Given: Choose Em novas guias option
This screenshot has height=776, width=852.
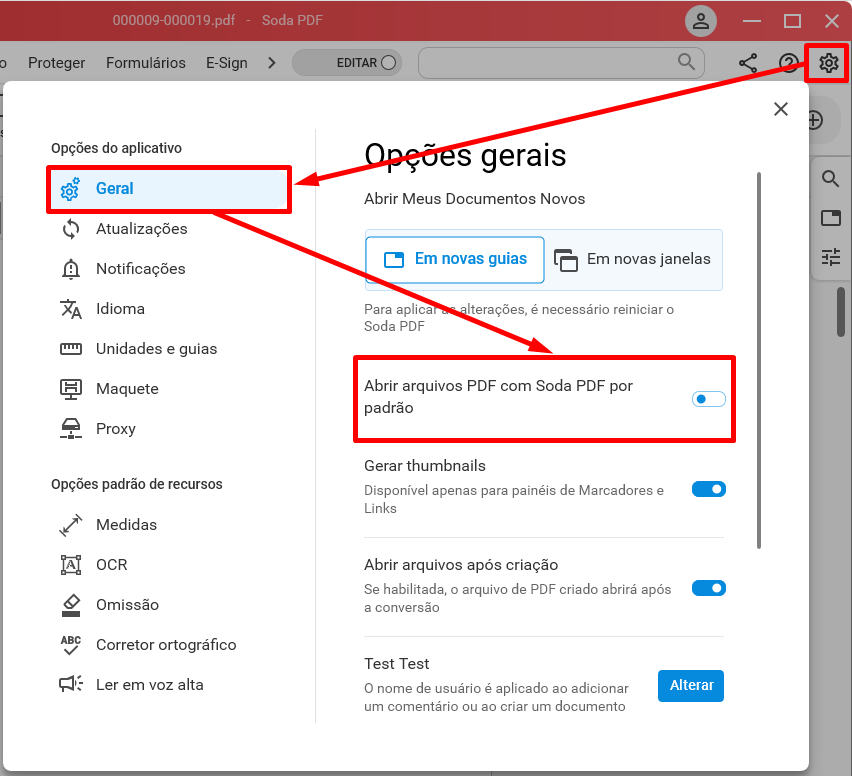Looking at the screenshot, I should tap(455, 260).
